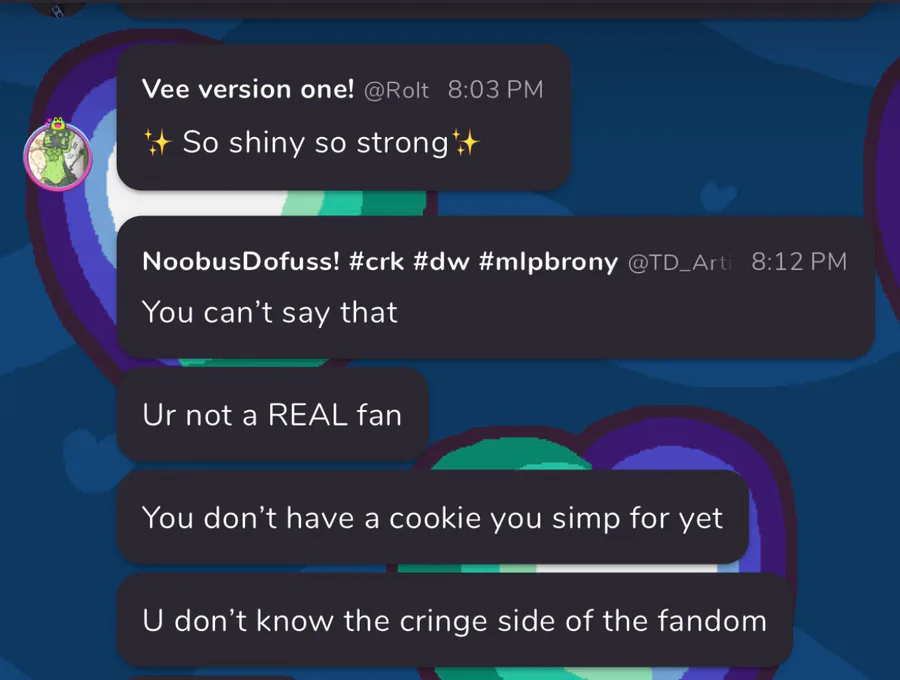Select the 'So shiny so strong' message text
Viewport: 900px width, 680px height.
pyautogui.click(x=315, y=142)
